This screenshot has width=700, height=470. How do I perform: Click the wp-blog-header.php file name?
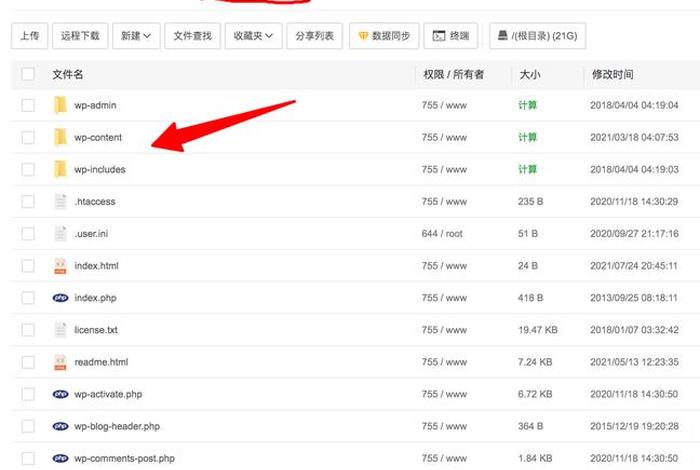pos(117,426)
